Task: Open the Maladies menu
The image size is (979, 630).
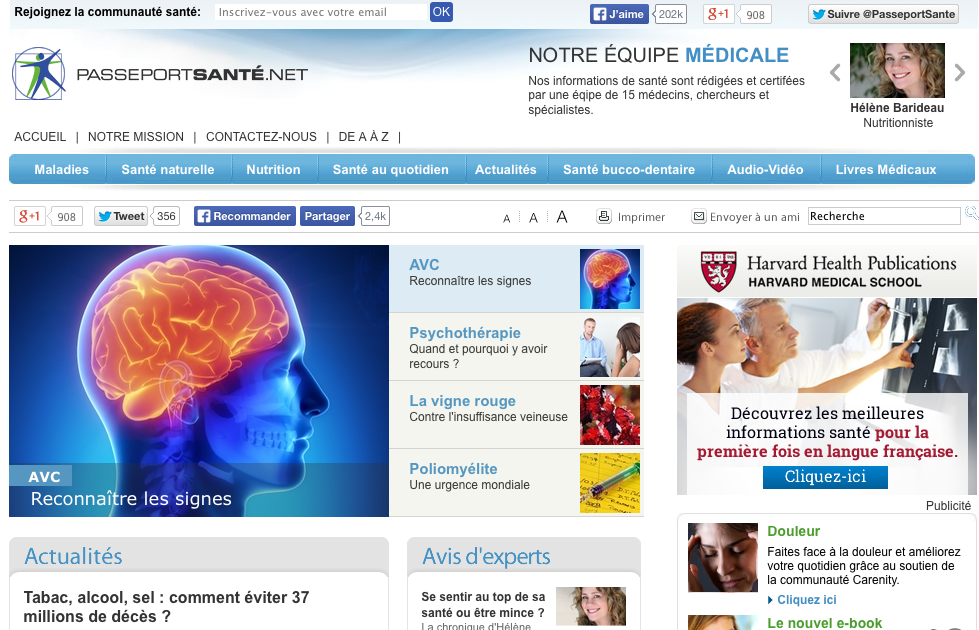Action: [61, 170]
